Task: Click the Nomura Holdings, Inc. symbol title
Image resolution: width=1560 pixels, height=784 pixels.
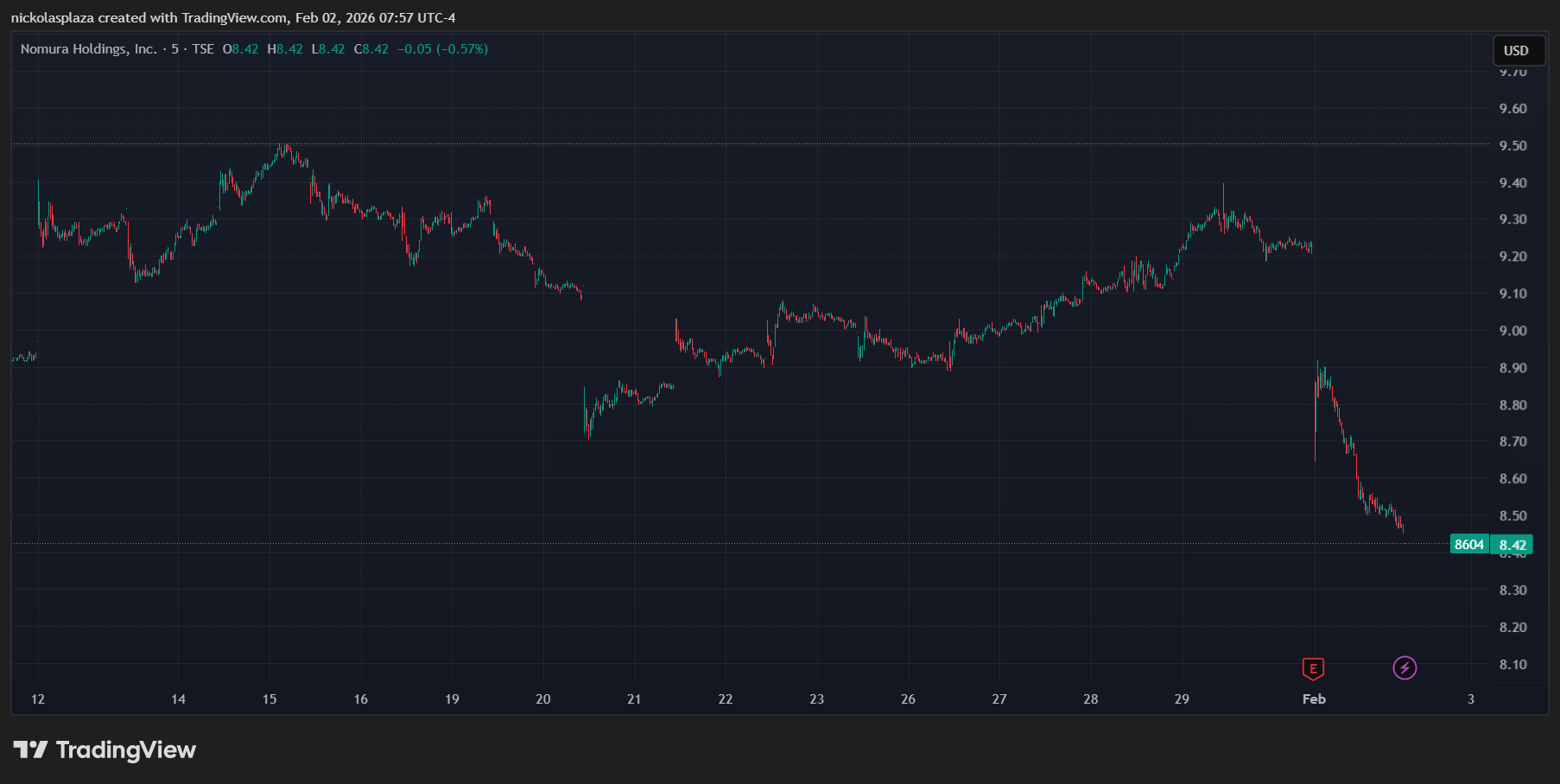Action: (x=88, y=49)
